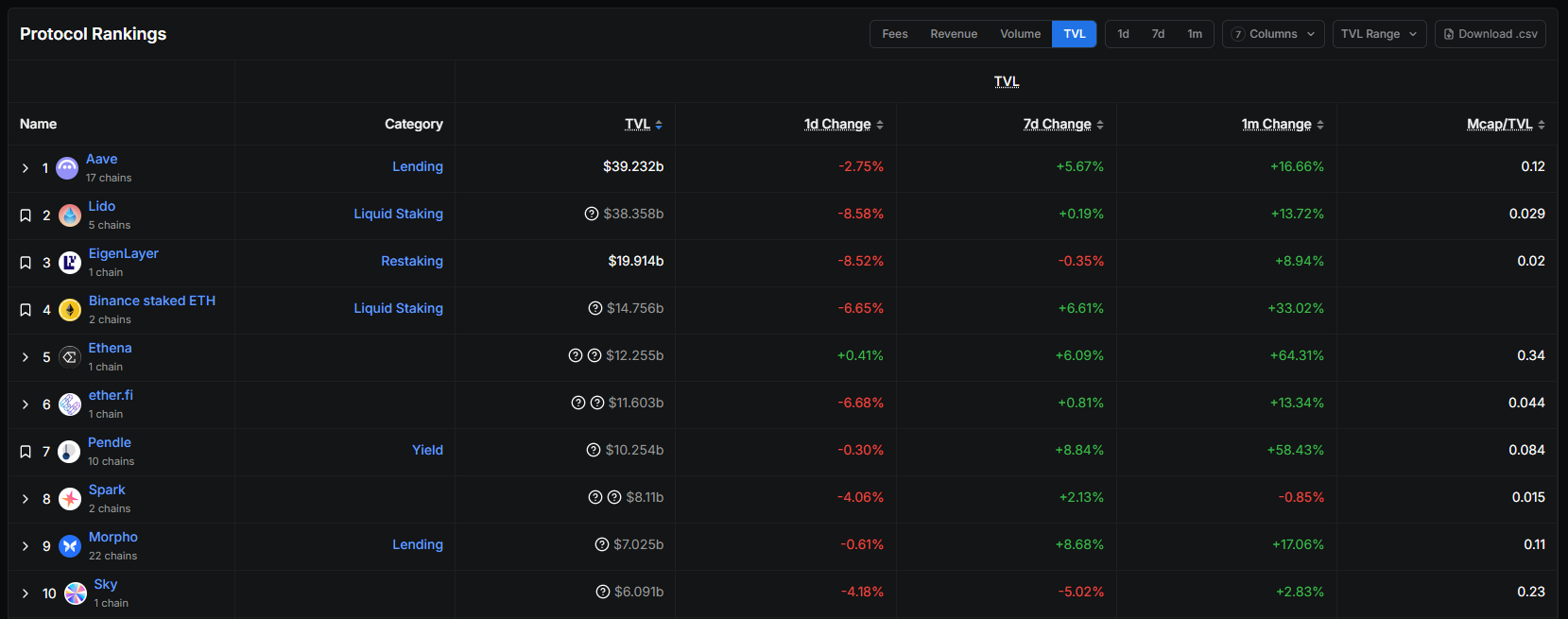Open the Columns dropdown
The height and width of the screenshot is (619, 1568).
pyautogui.click(x=1273, y=34)
